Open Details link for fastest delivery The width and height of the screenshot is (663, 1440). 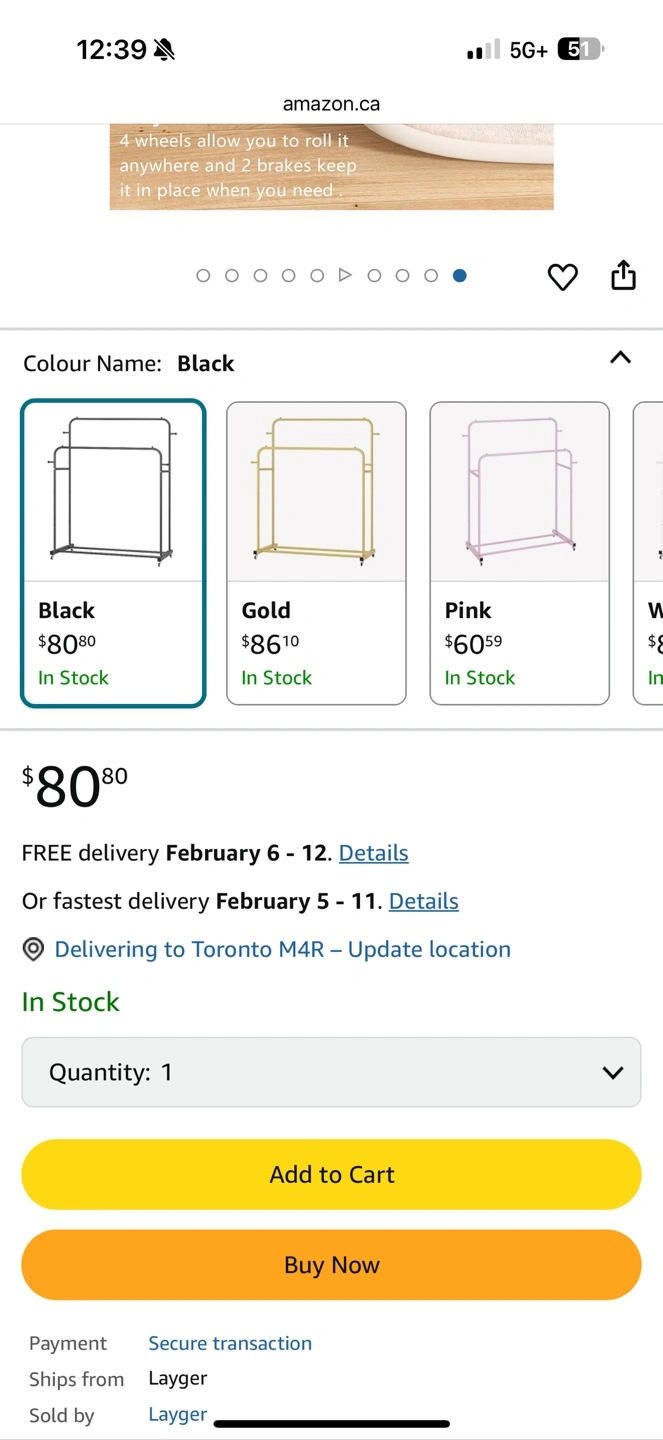pyautogui.click(x=423, y=901)
